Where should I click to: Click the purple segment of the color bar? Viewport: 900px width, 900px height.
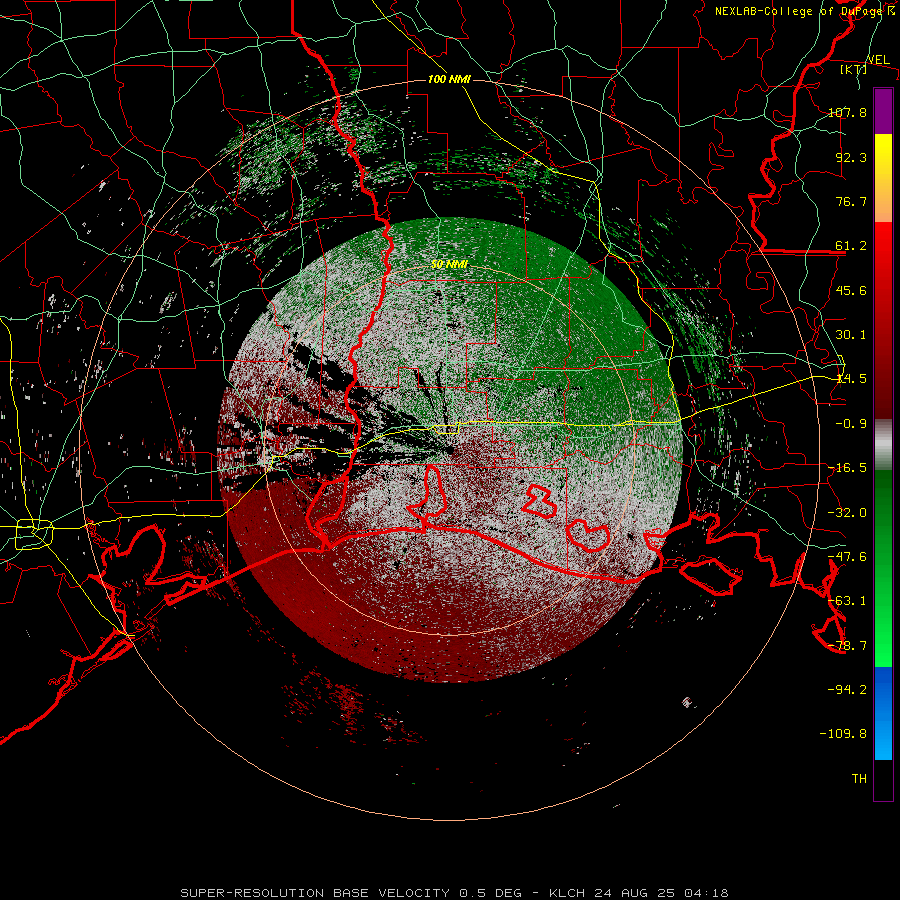point(883,111)
